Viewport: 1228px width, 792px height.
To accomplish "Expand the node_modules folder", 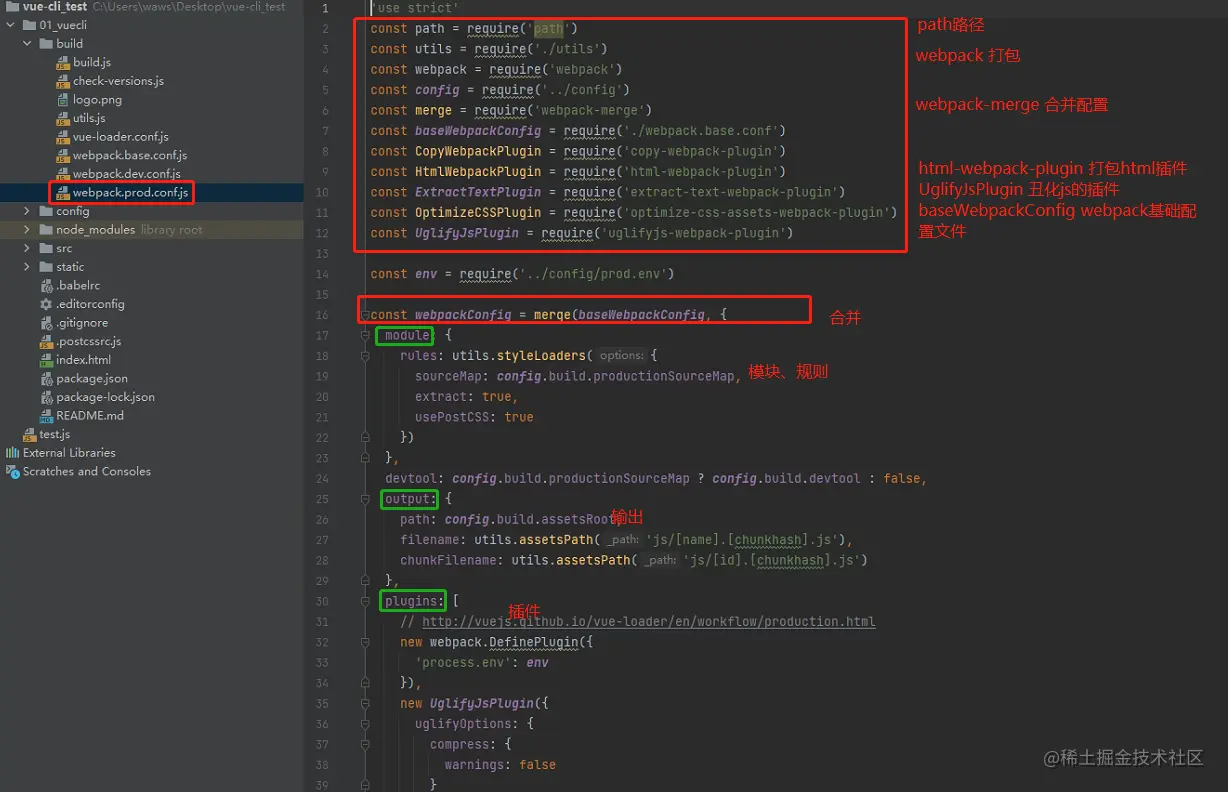I will pyautogui.click(x=28, y=230).
